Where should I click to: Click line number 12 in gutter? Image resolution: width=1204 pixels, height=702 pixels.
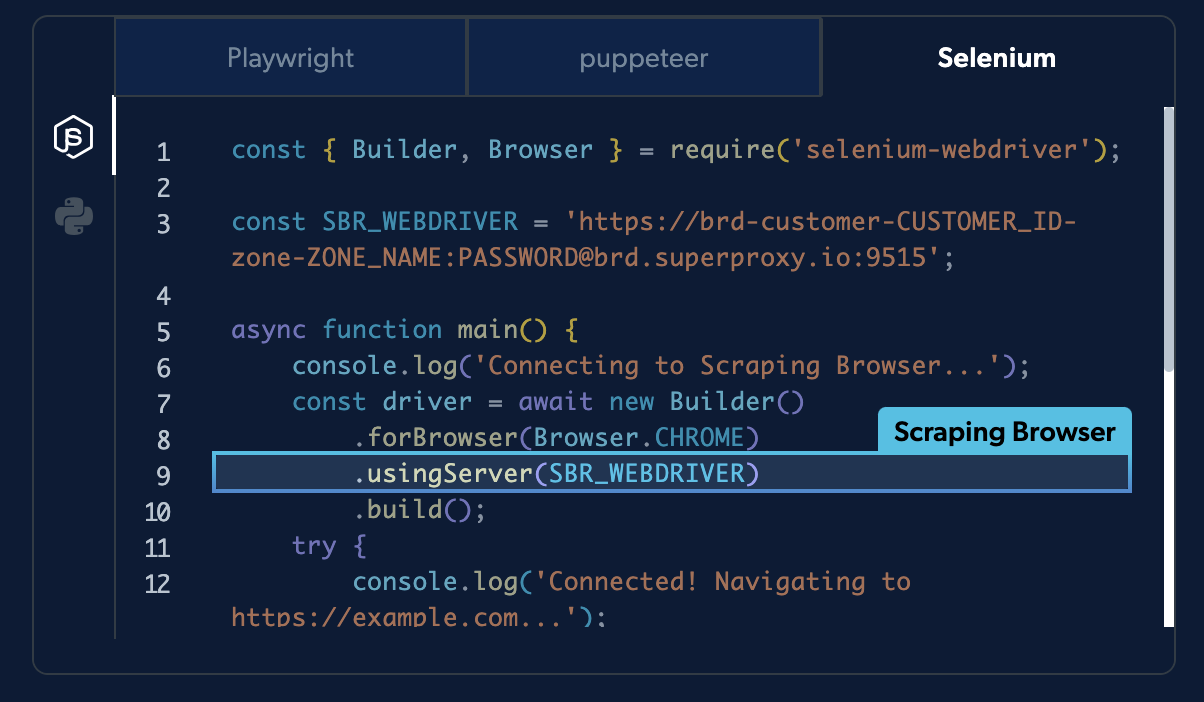click(157, 584)
